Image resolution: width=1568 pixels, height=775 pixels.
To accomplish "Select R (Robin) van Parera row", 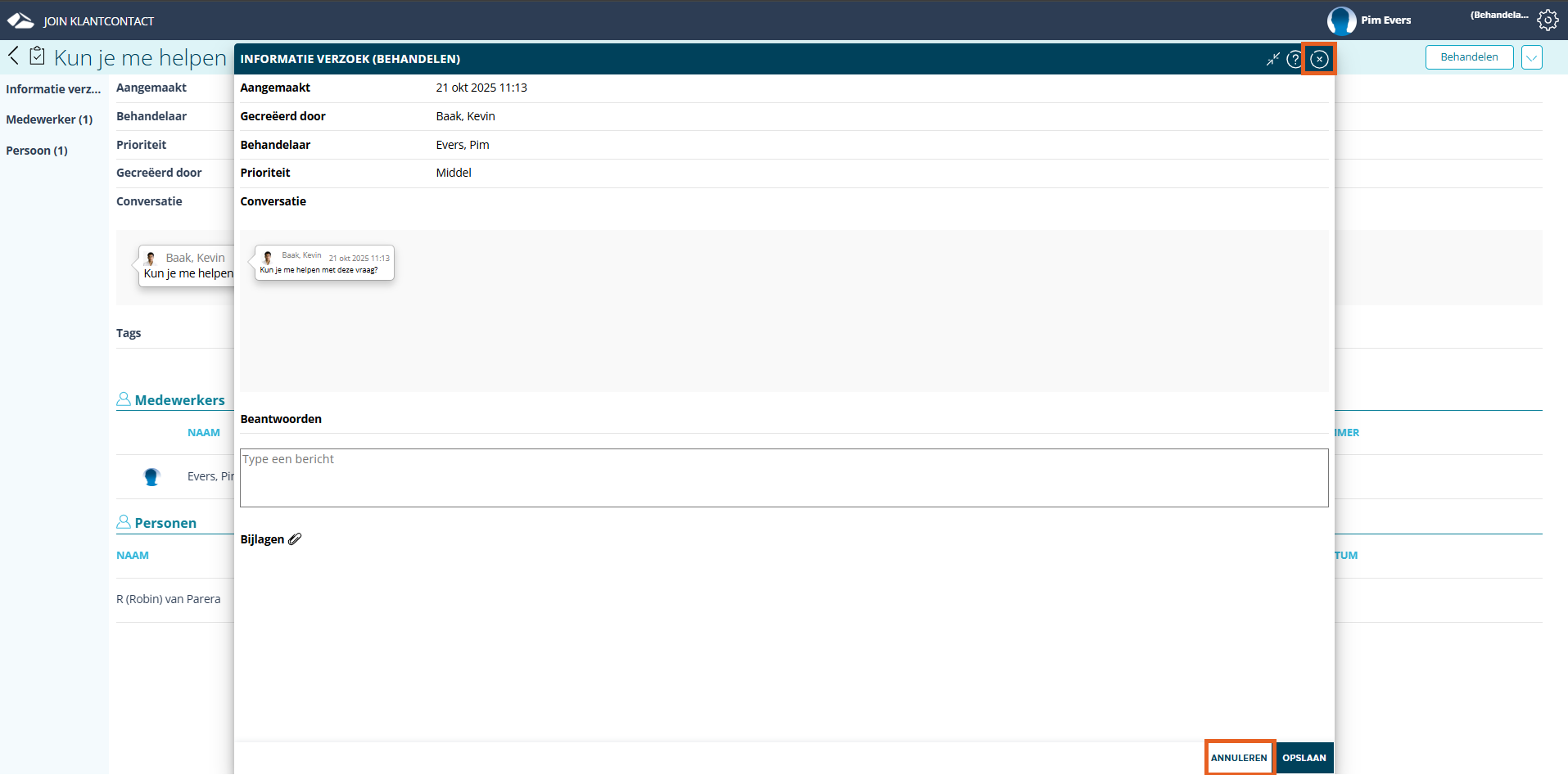I will (x=169, y=599).
